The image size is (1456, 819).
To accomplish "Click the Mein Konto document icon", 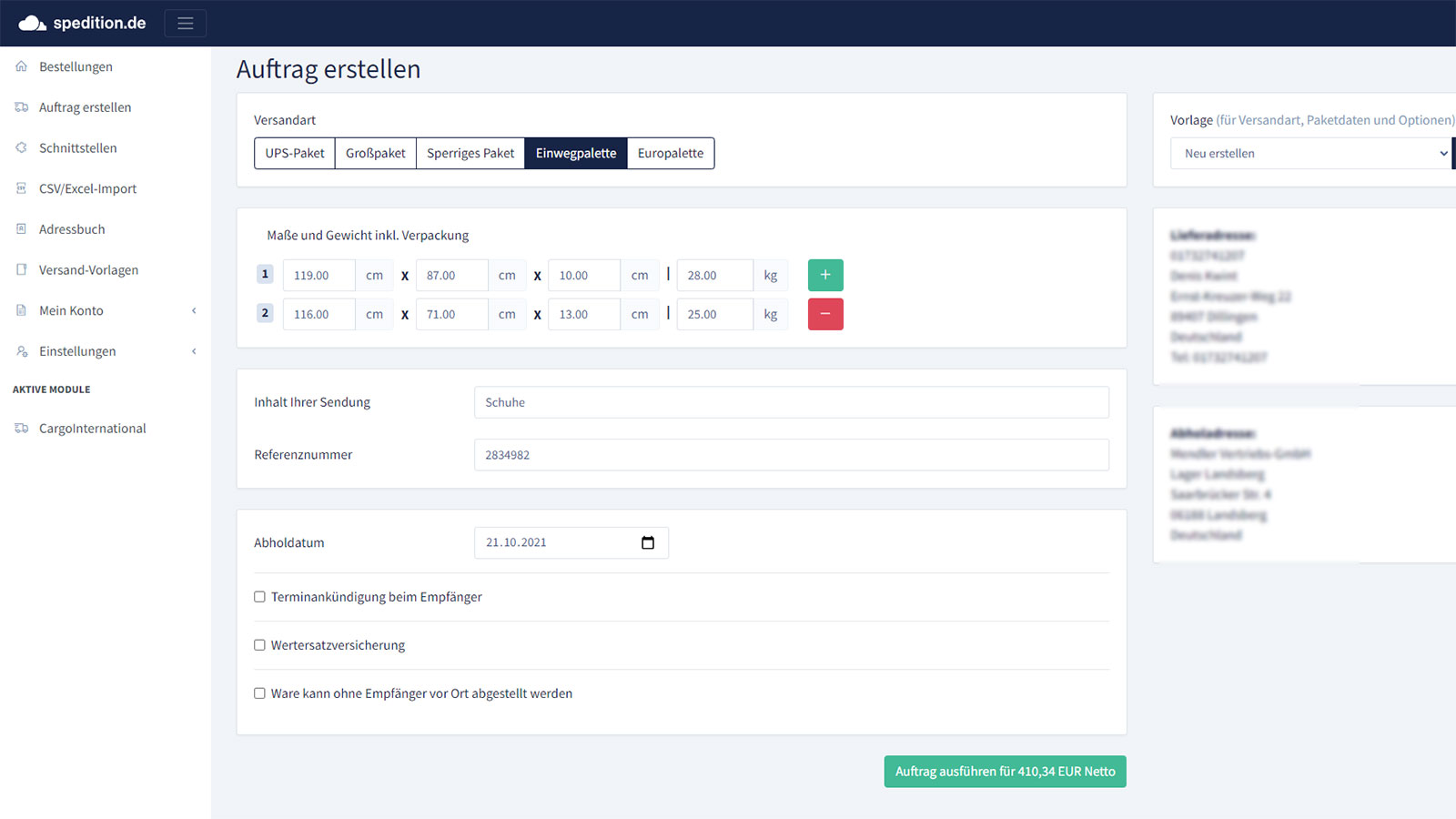I will 22,310.
